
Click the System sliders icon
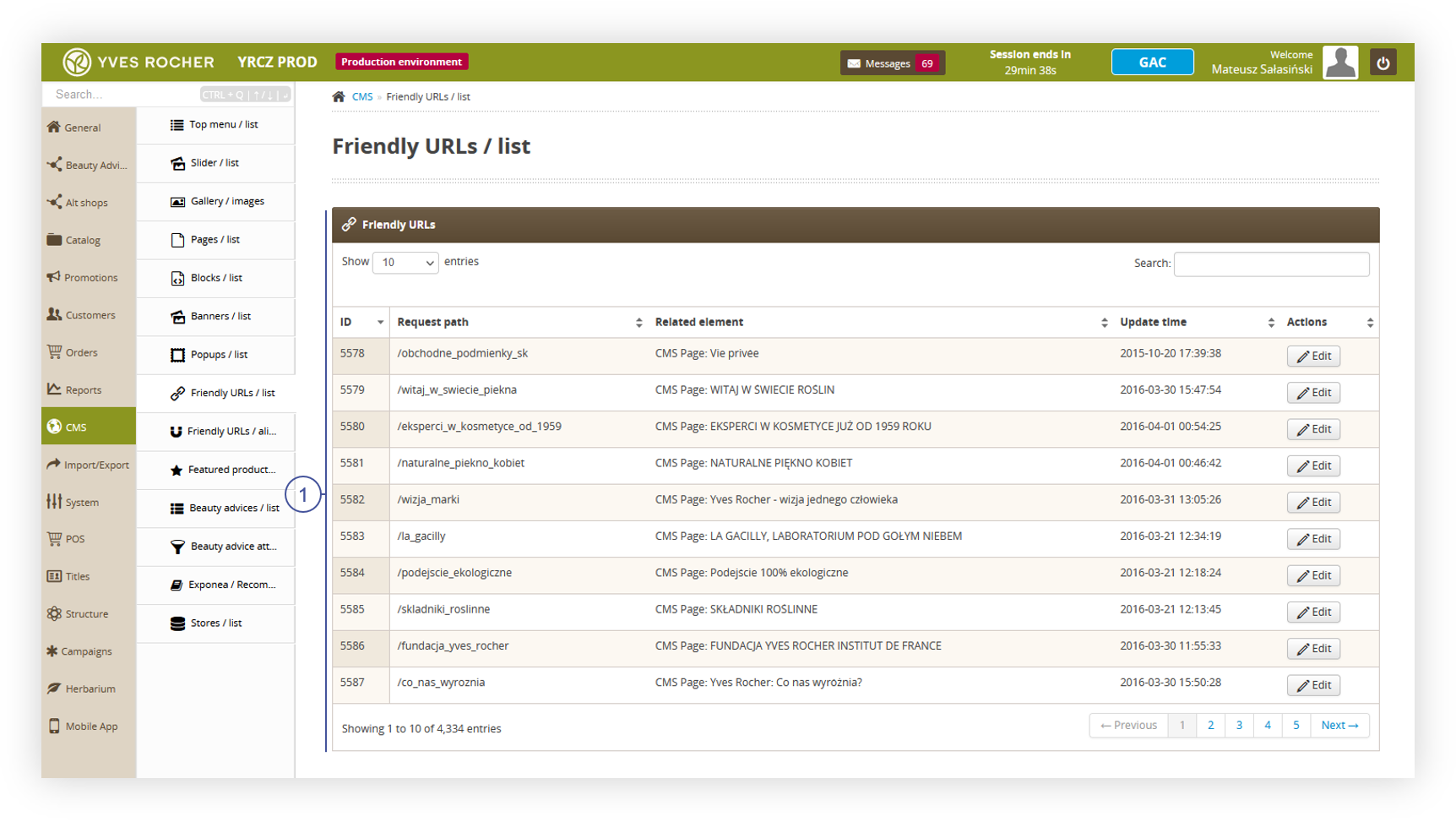tap(54, 501)
